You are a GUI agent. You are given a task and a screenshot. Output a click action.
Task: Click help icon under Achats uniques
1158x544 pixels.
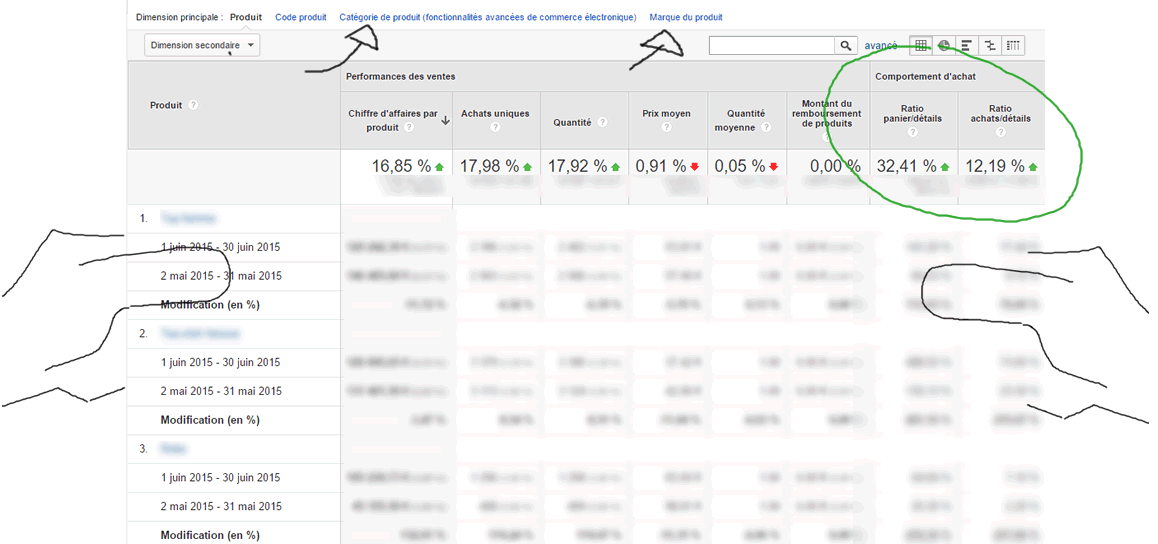point(495,128)
